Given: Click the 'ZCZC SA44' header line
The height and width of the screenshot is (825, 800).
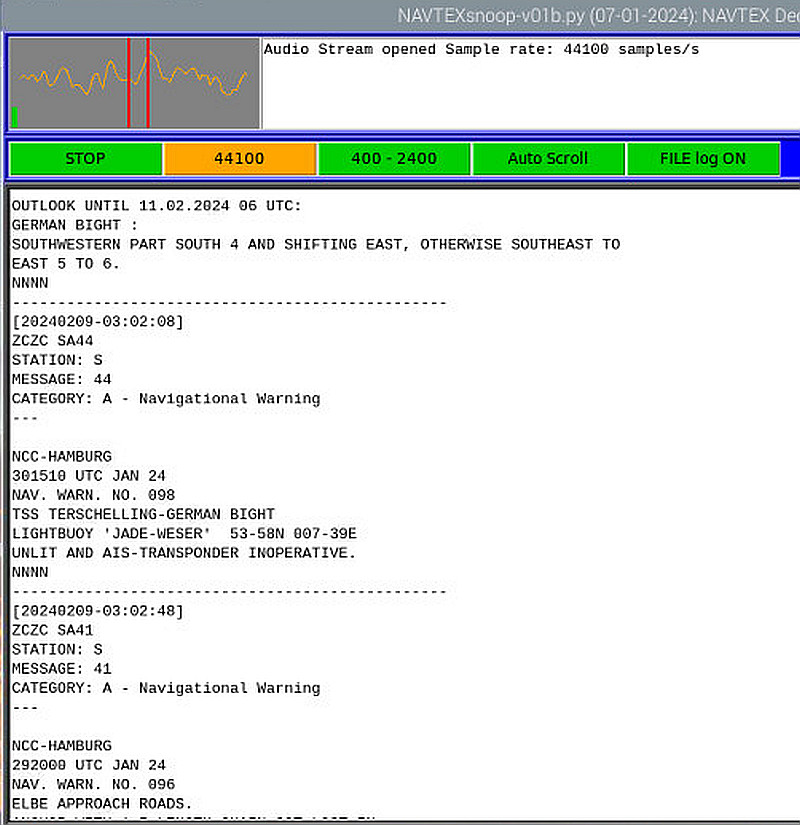Looking at the screenshot, I should pyautogui.click(x=53, y=341).
